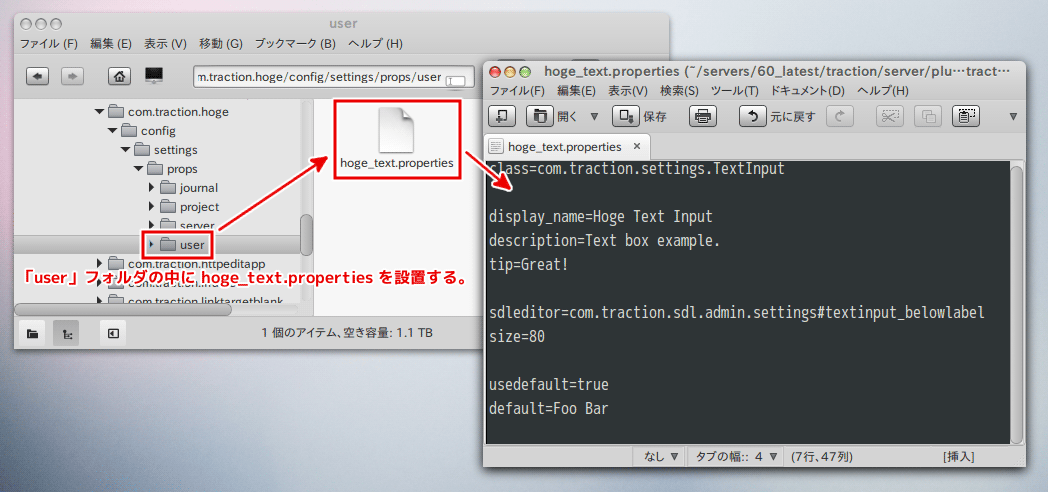Click the display_name=Hoge Text Input line
The height and width of the screenshot is (492, 1048).
click(601, 217)
